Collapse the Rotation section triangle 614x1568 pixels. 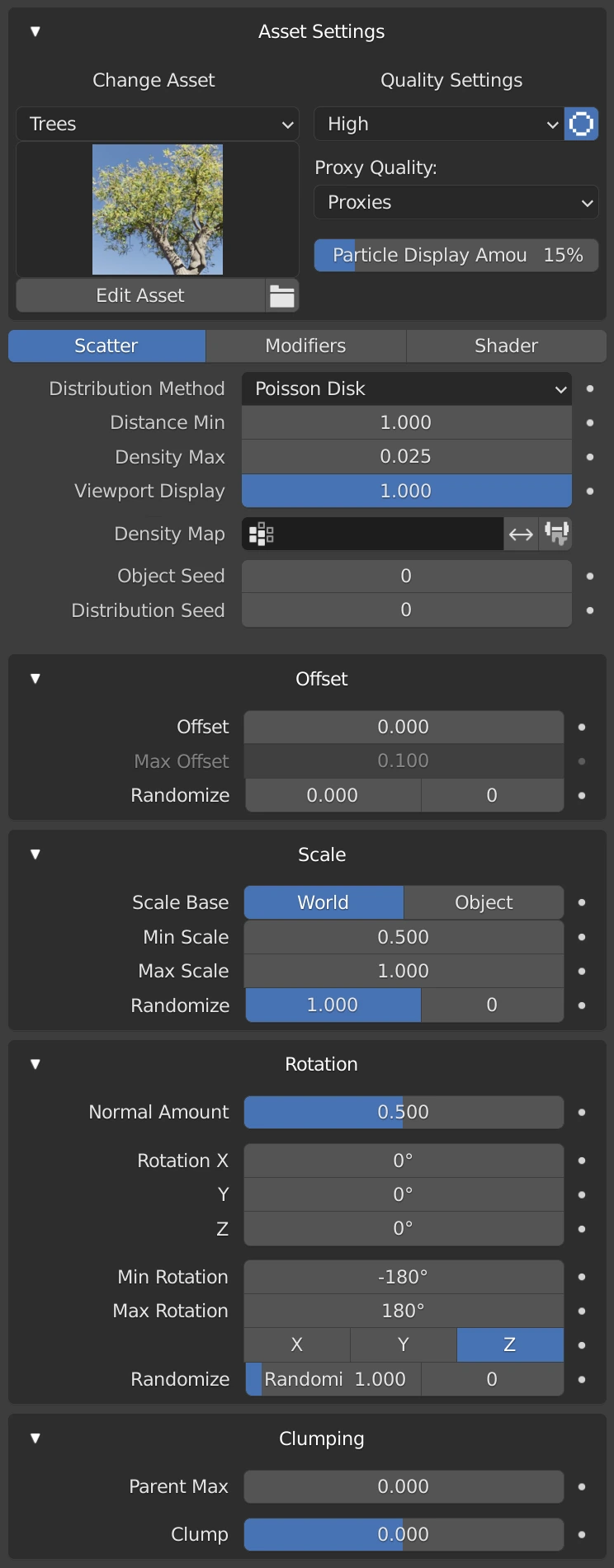[35, 1065]
